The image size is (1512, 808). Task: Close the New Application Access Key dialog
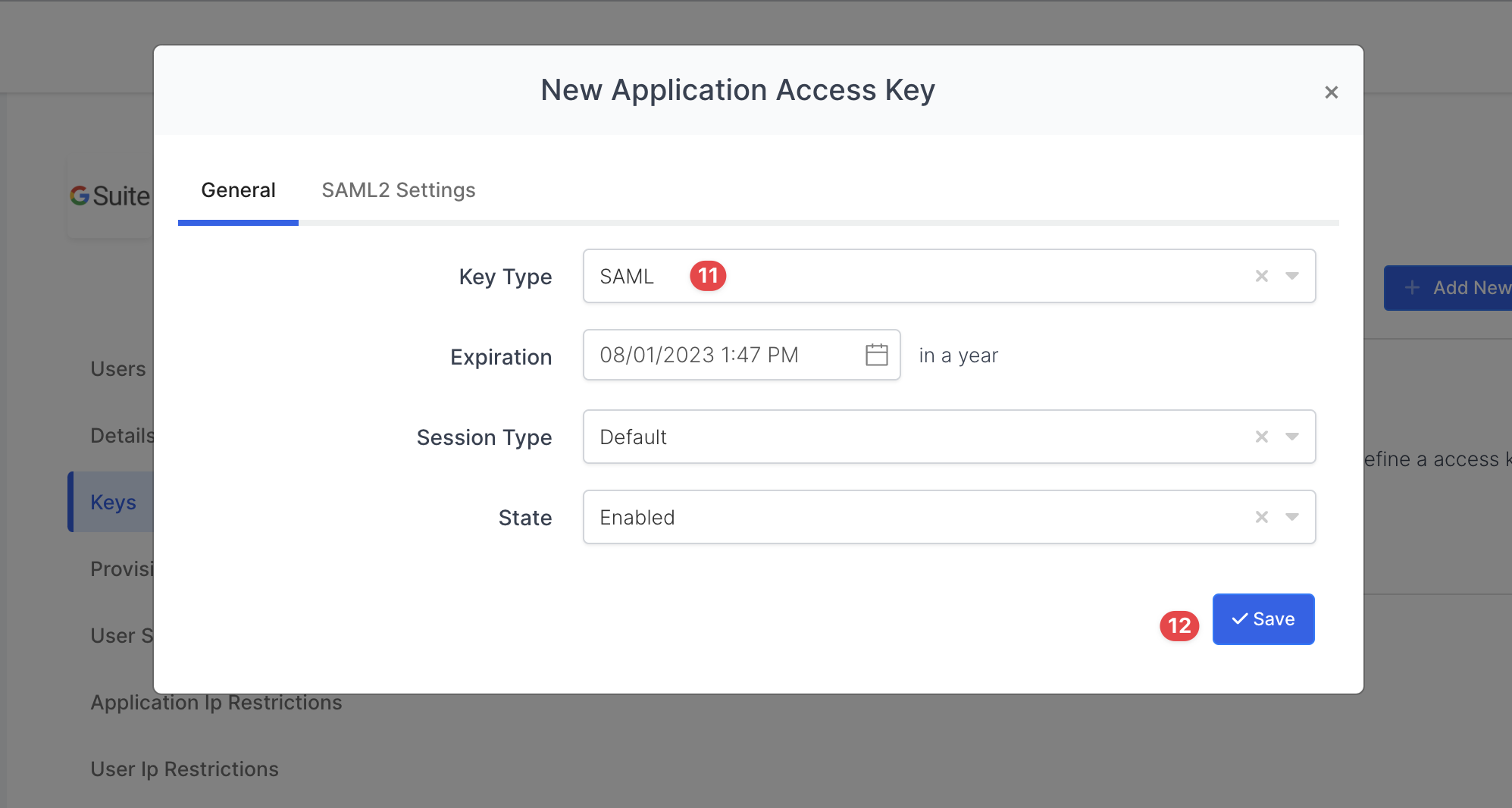pos(1331,92)
